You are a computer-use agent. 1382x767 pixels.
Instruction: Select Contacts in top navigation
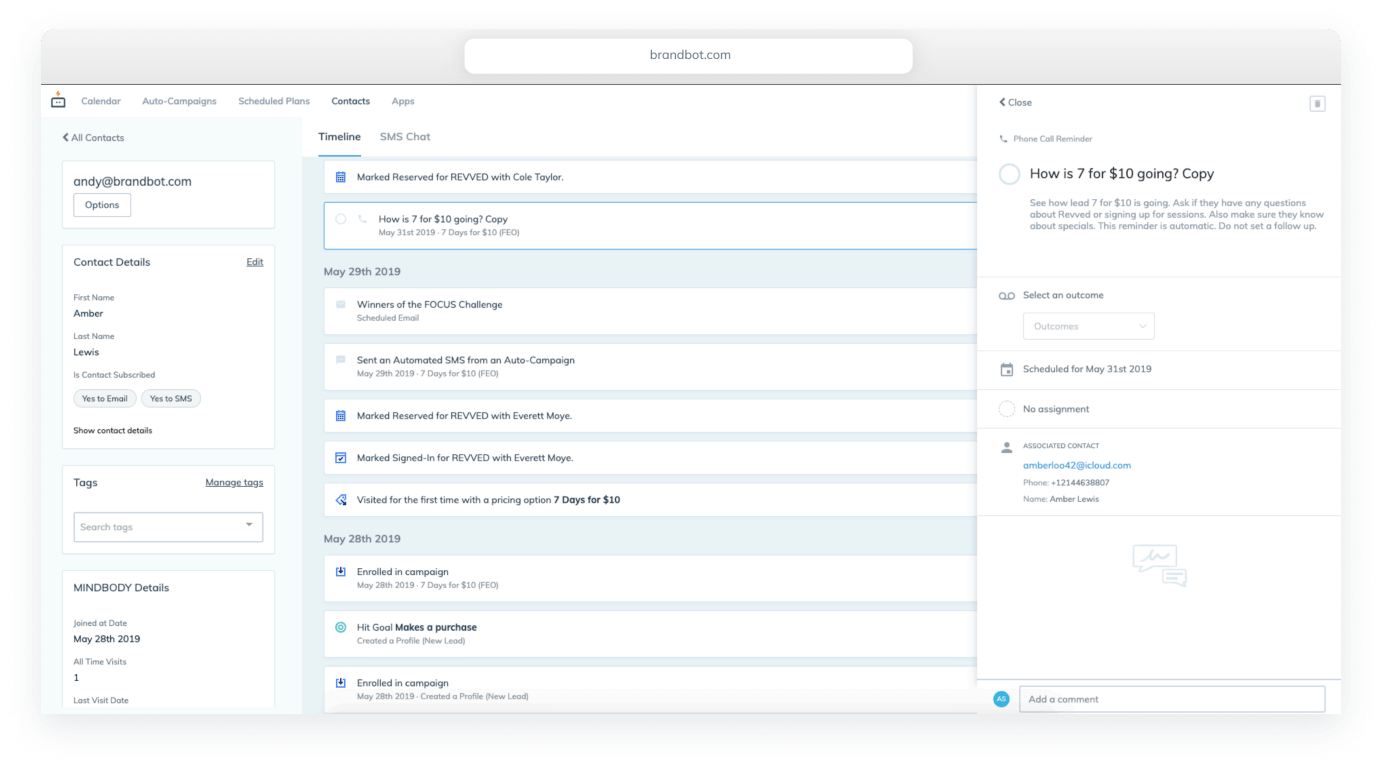tap(351, 101)
